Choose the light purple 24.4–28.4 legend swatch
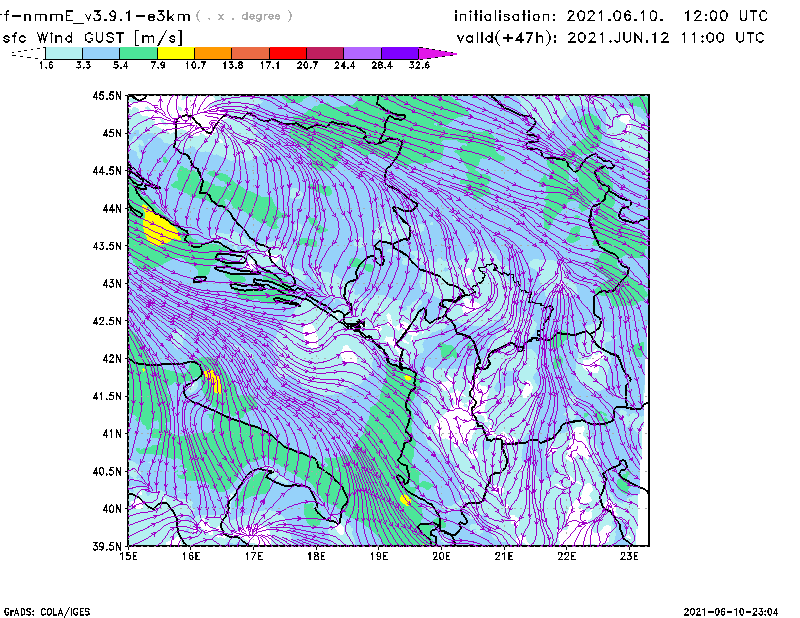 (363, 53)
